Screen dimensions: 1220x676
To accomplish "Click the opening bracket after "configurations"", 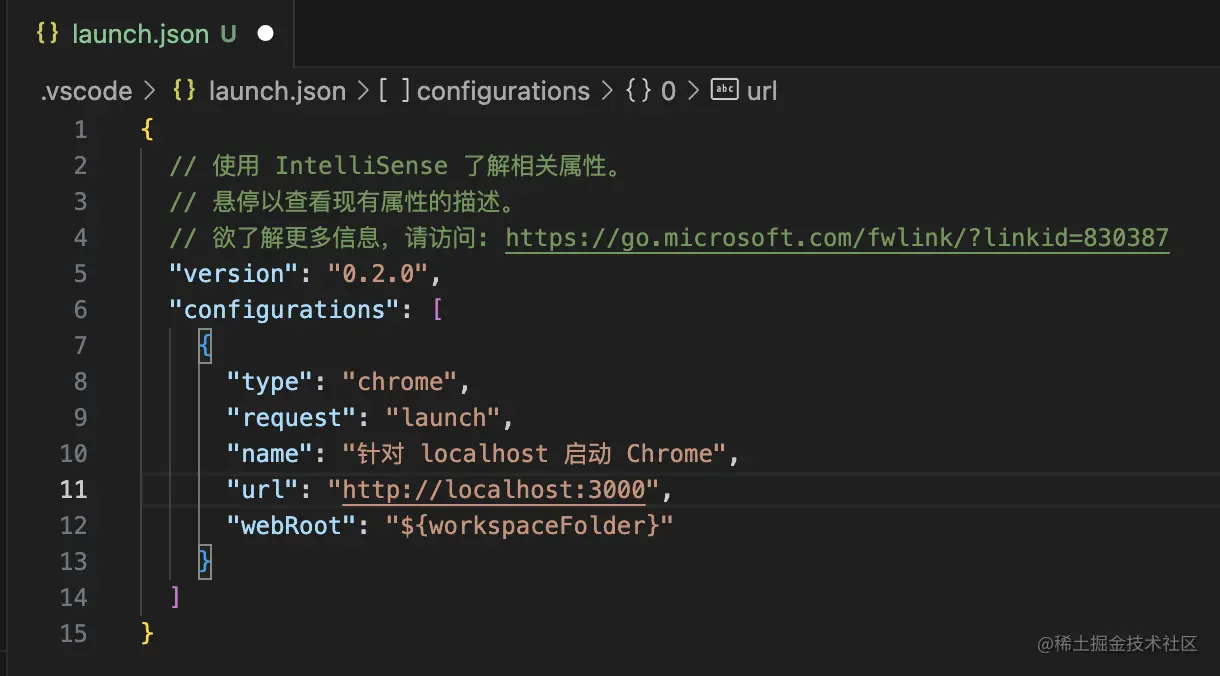I will (x=437, y=310).
